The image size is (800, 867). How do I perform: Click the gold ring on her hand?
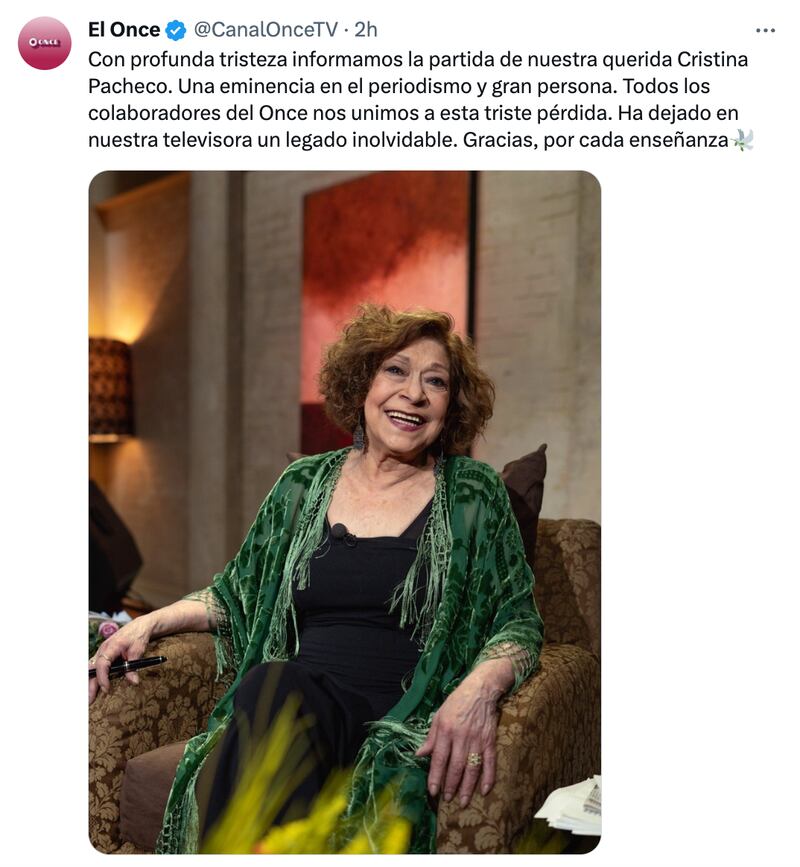pos(475,759)
